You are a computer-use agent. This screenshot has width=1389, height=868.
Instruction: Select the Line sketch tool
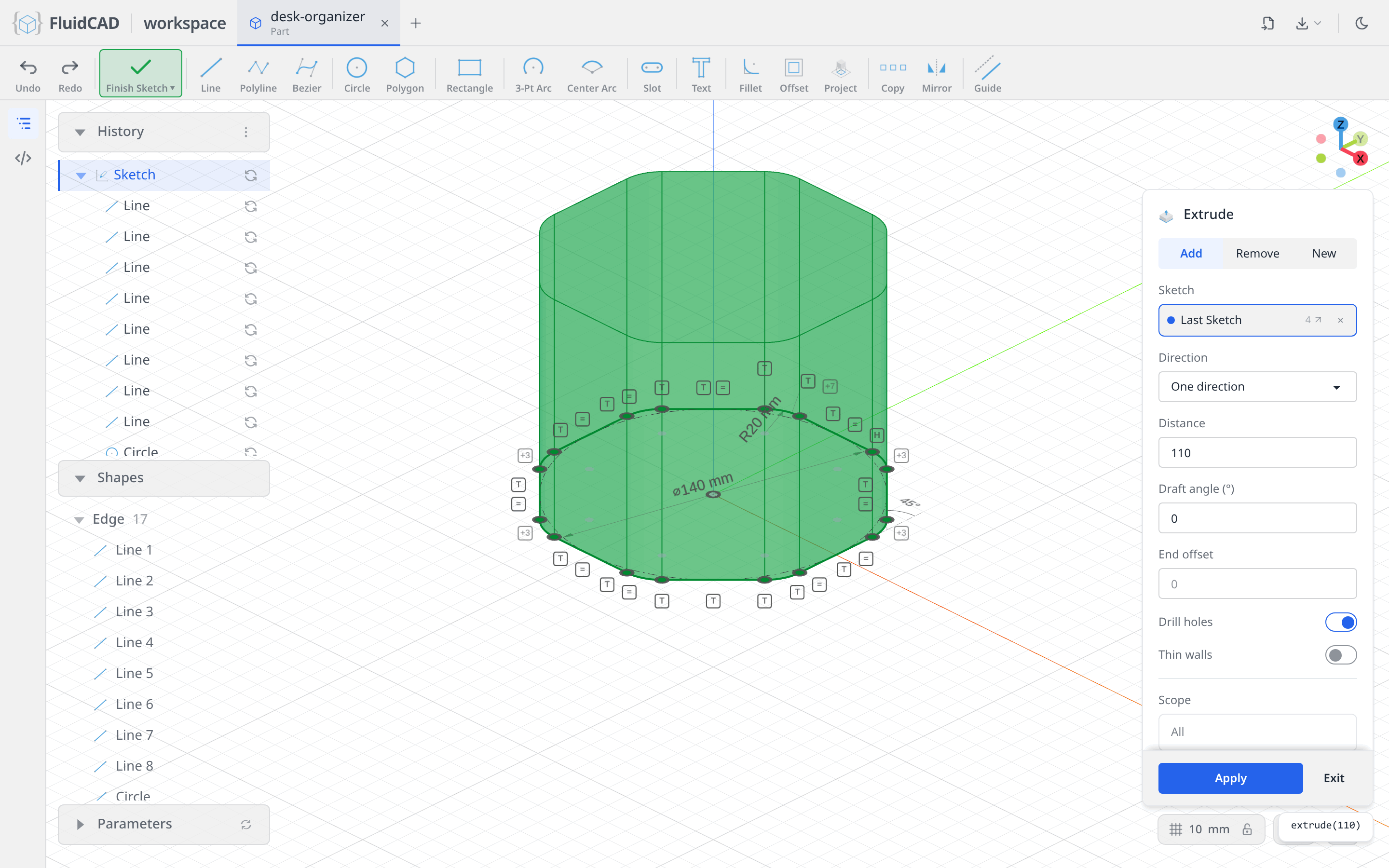211,75
